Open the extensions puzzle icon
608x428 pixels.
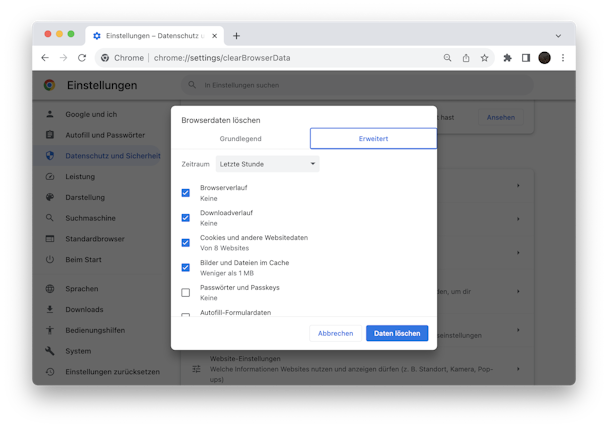(507, 58)
